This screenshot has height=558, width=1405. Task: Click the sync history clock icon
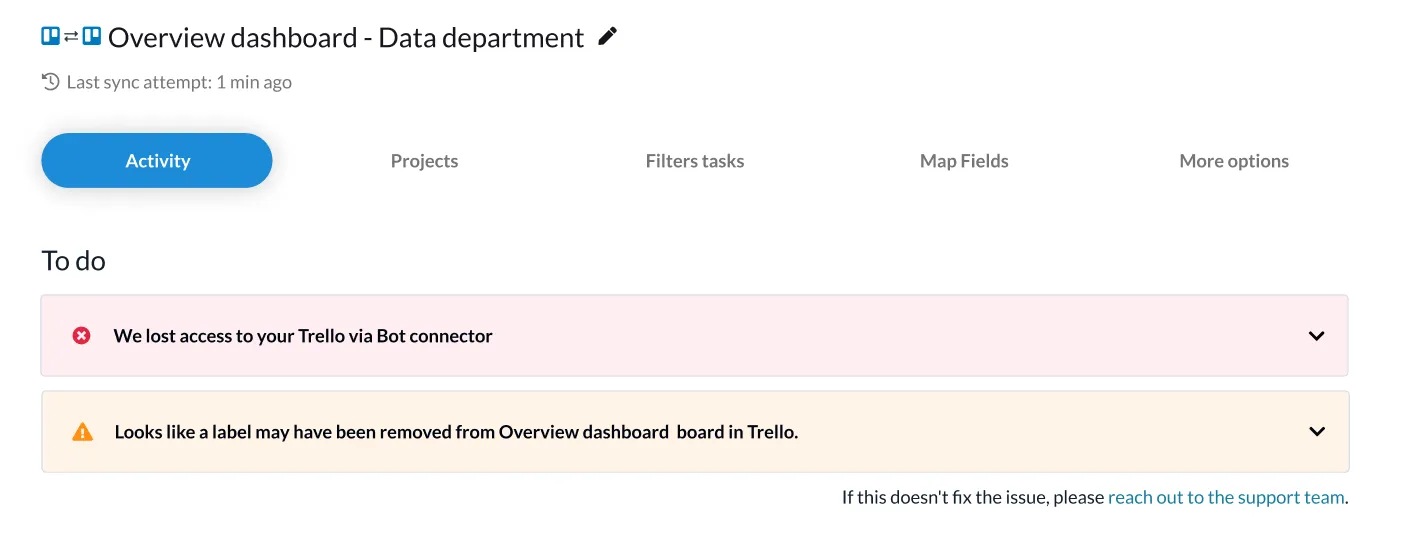point(51,82)
